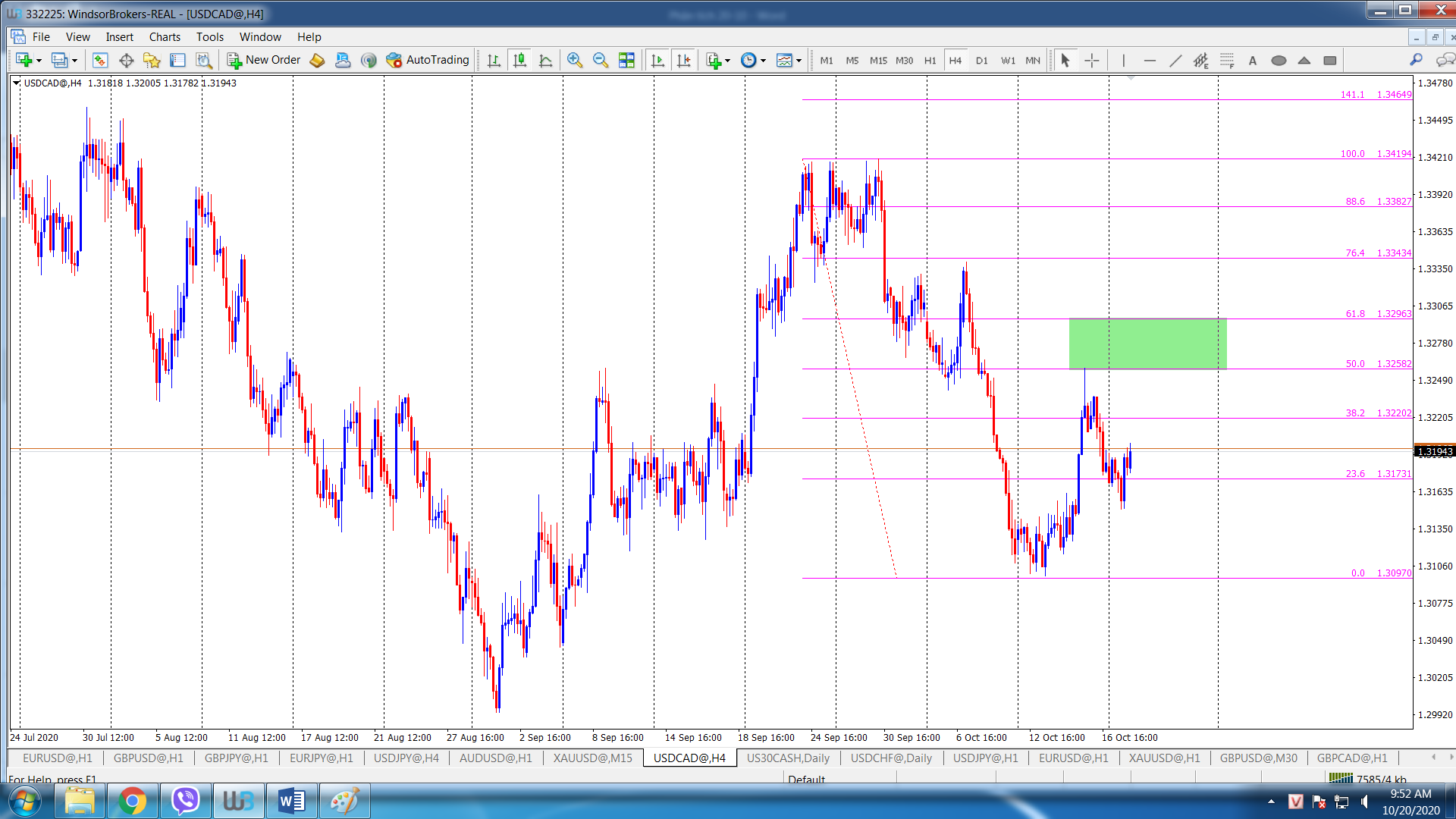
Task: Open the Insert menu
Action: click(119, 36)
